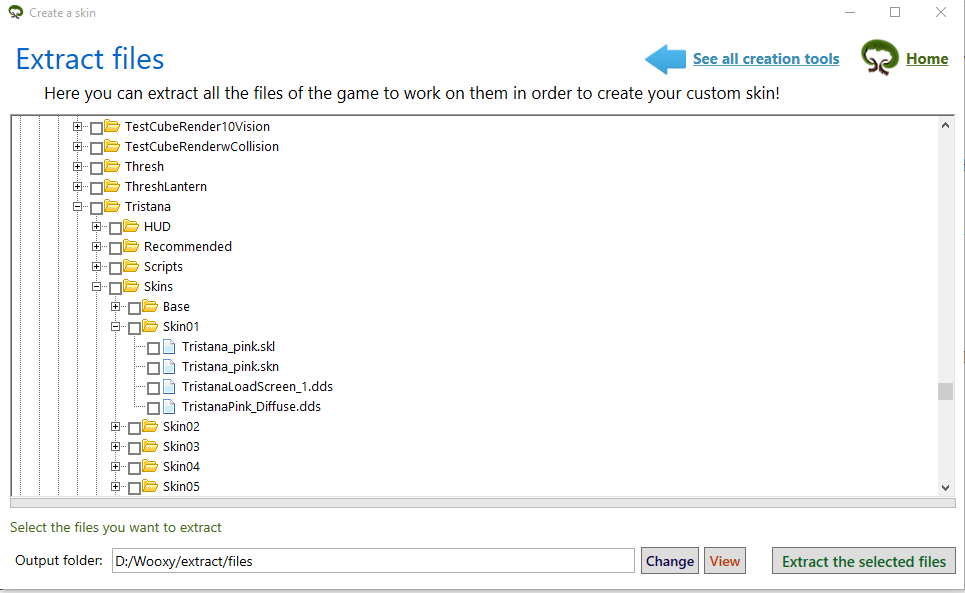Select the Base skin tree item
Image resolution: width=965 pixels, height=593 pixels.
click(x=176, y=307)
